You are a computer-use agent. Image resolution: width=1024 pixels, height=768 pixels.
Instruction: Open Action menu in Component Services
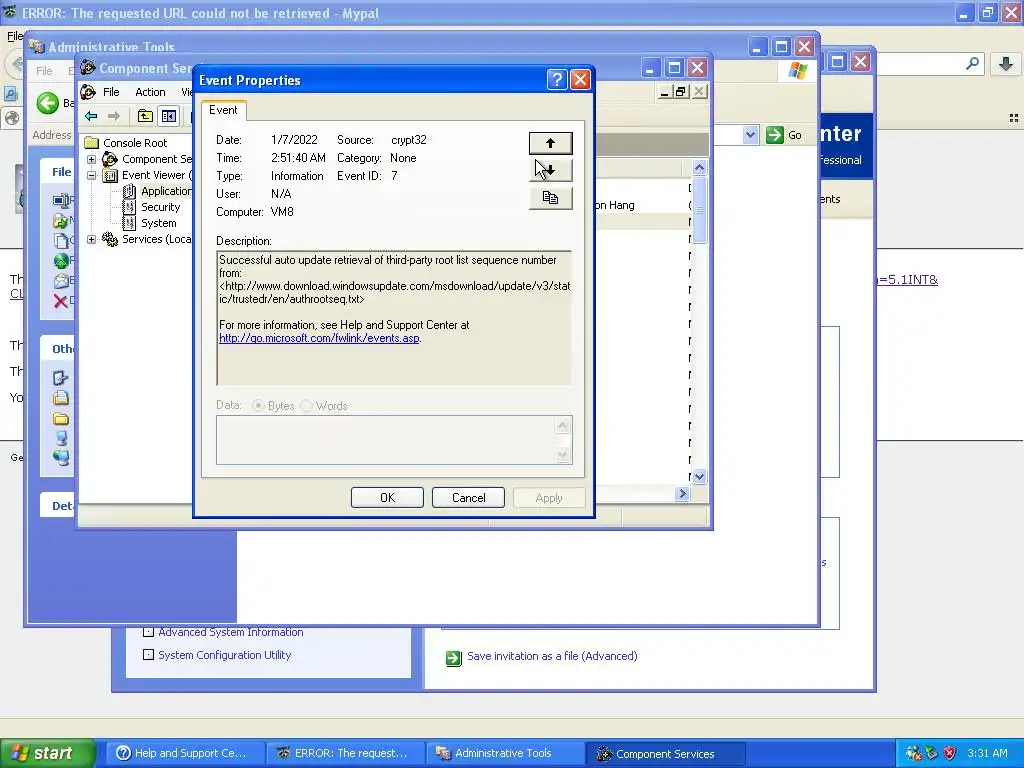[x=150, y=92]
